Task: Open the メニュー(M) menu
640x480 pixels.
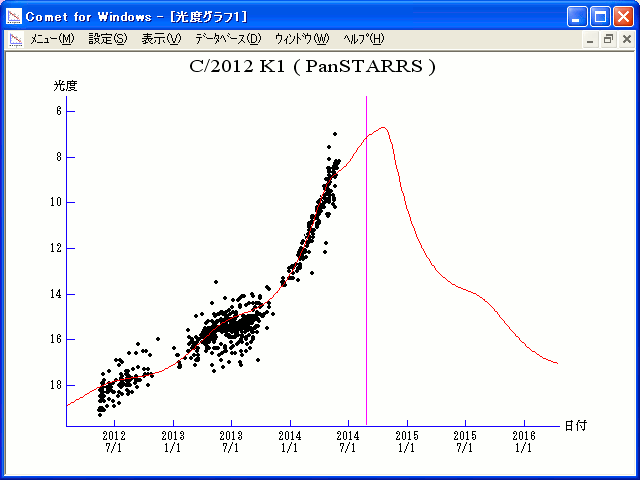Action: [x=52, y=39]
